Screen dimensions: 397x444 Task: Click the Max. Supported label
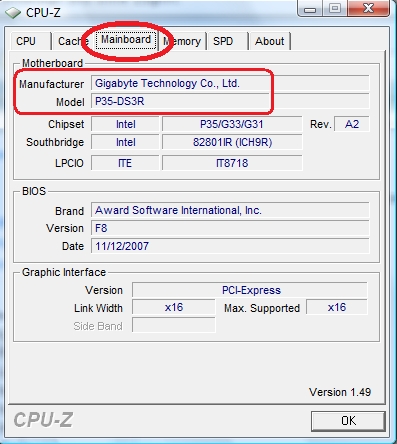(262, 308)
